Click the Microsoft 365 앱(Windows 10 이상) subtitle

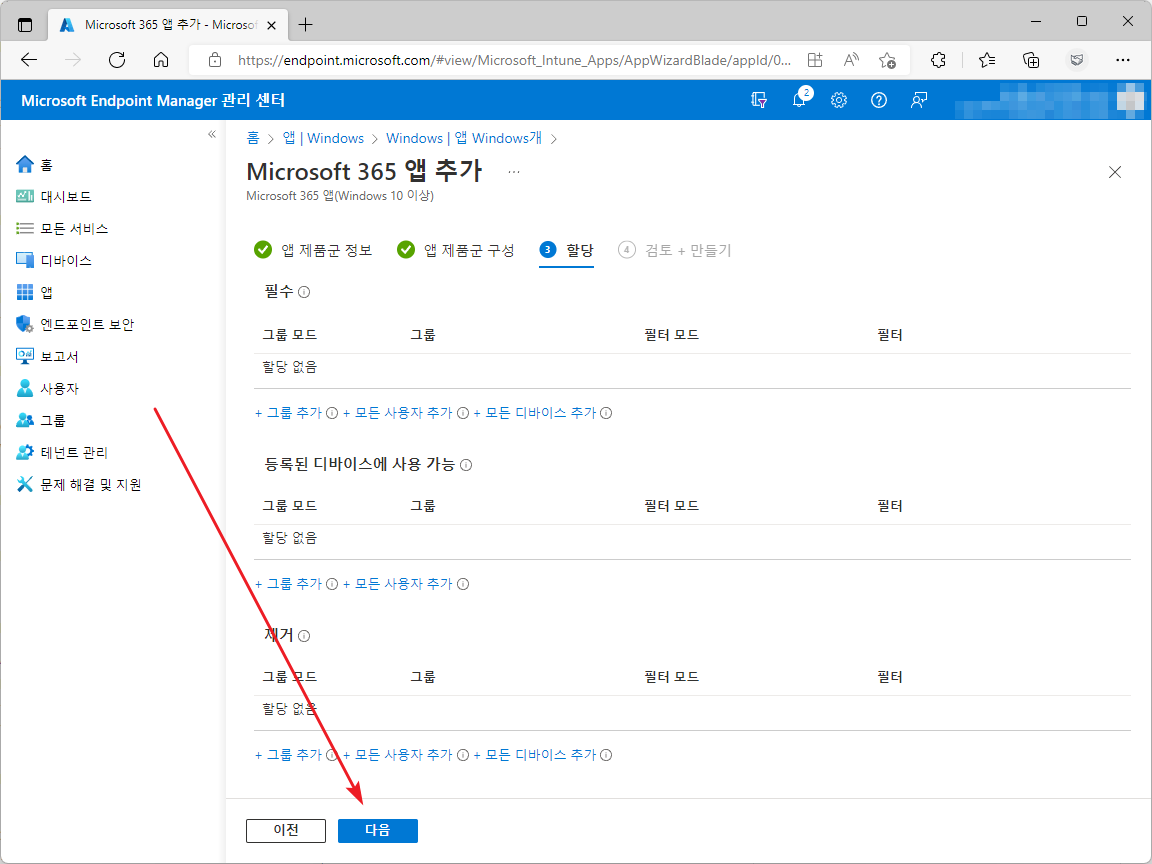340,196
